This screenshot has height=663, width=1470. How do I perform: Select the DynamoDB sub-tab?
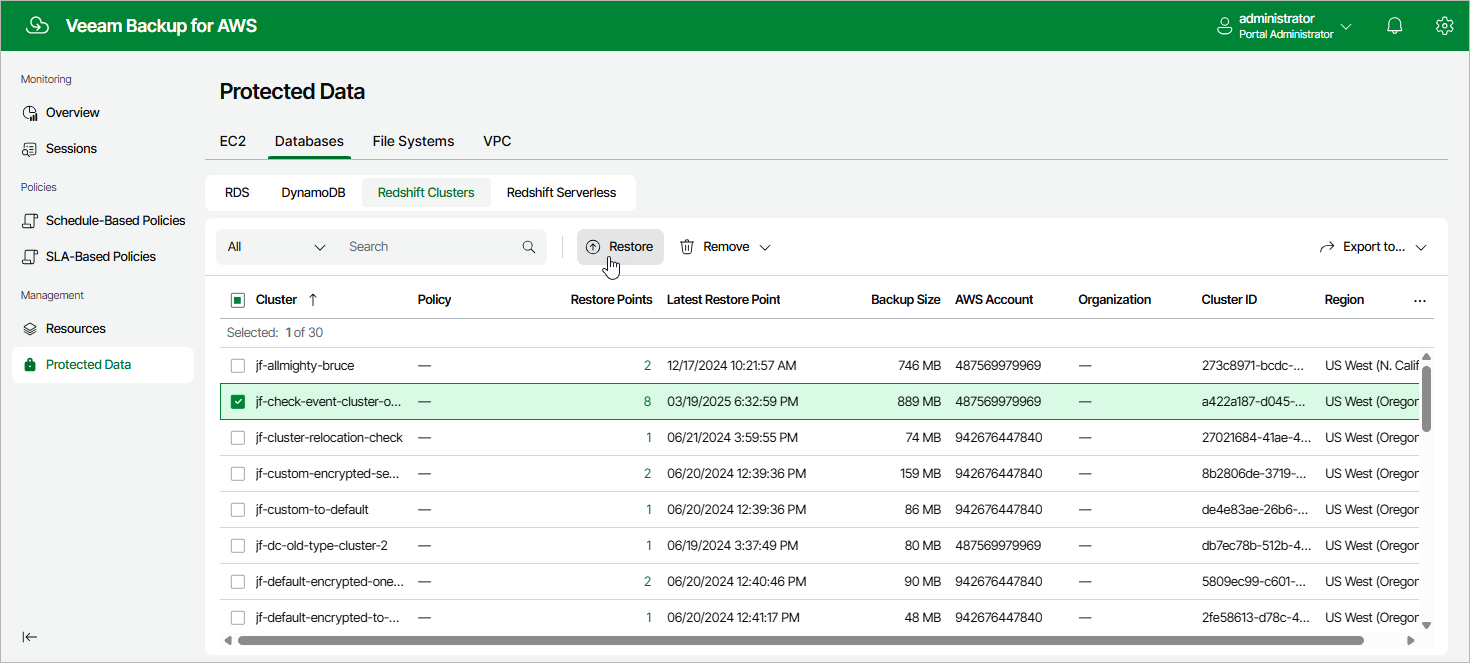tap(313, 193)
